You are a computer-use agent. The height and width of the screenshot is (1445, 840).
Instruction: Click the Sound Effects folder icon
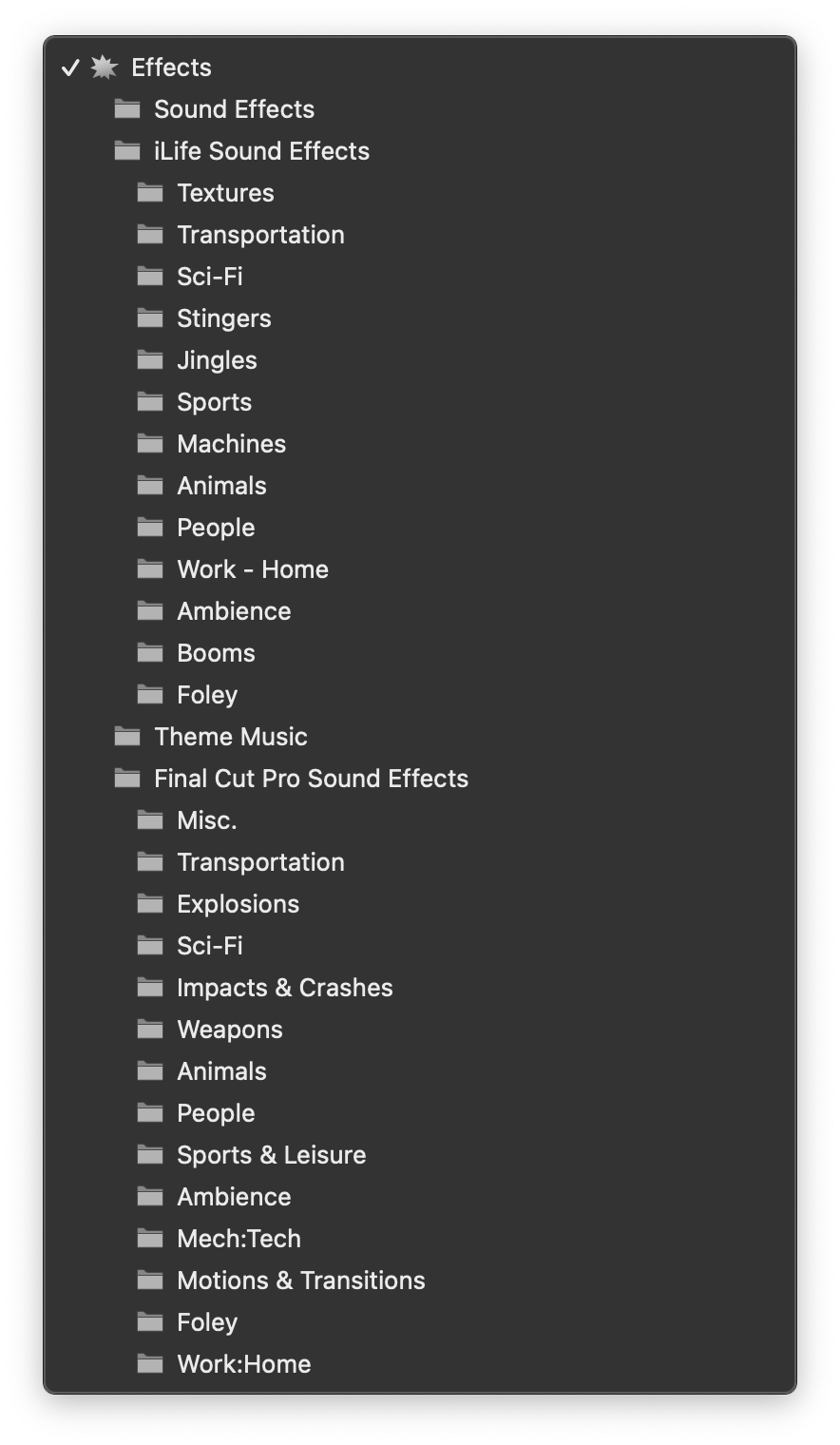pyautogui.click(x=127, y=109)
